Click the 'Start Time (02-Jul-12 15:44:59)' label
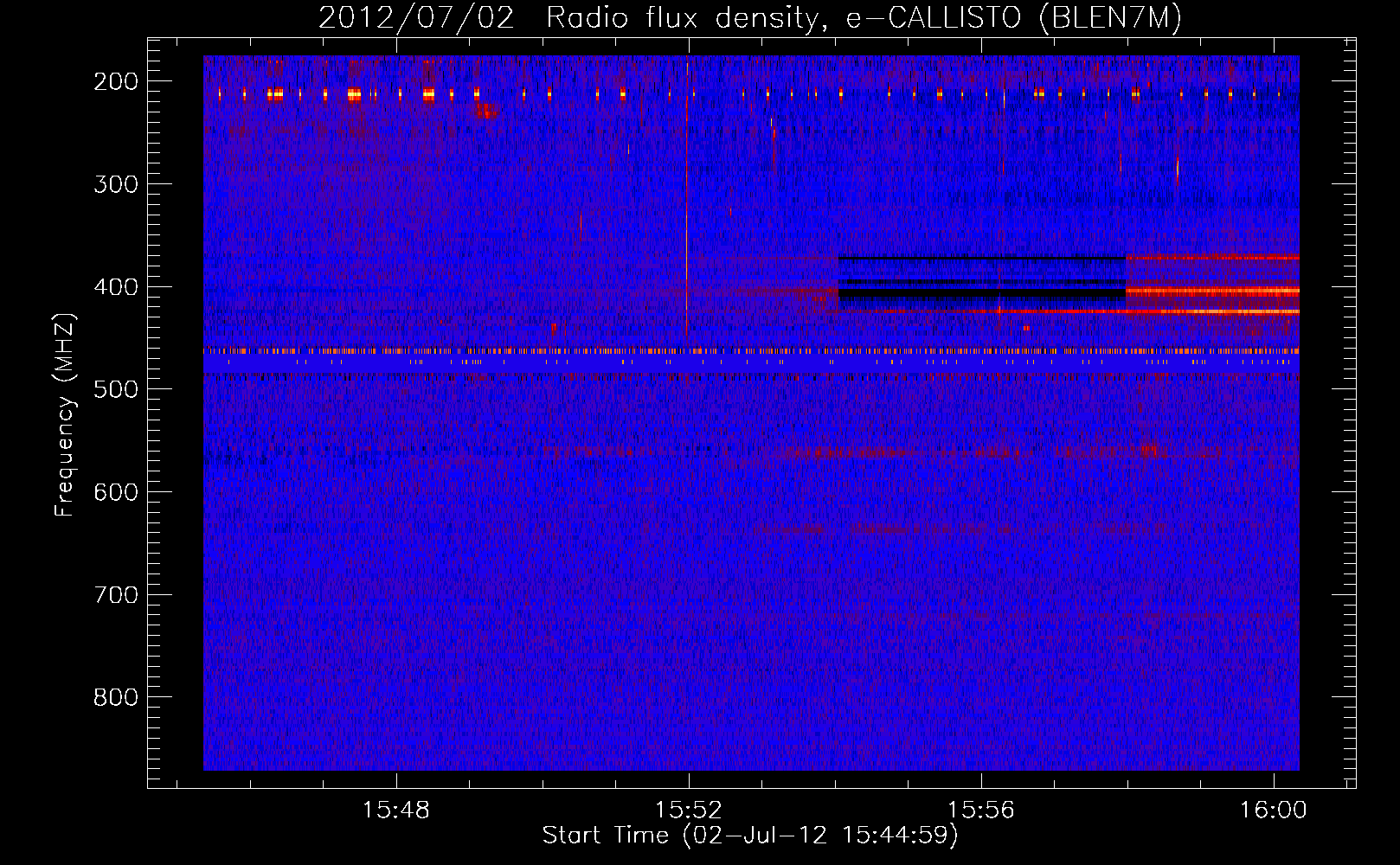Image resolution: width=1400 pixels, height=865 pixels. pos(750,836)
